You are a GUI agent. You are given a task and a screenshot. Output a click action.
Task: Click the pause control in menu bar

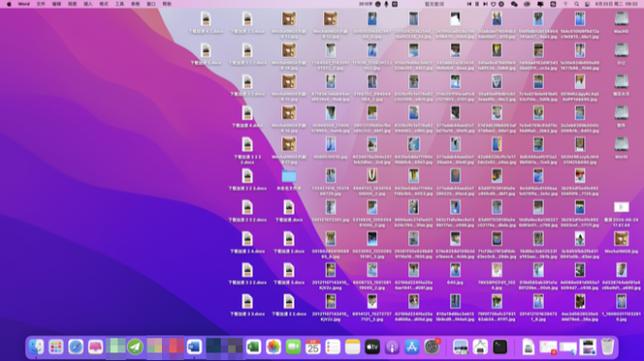[x=477, y=4]
